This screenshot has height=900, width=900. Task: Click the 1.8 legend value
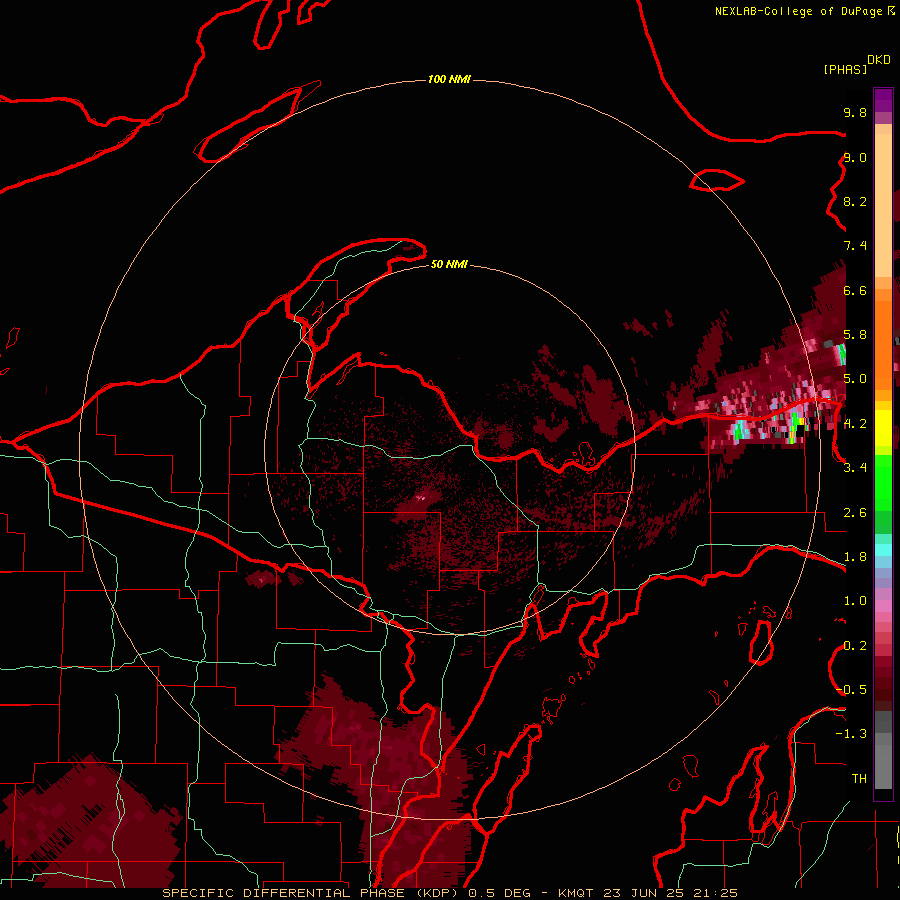855,557
